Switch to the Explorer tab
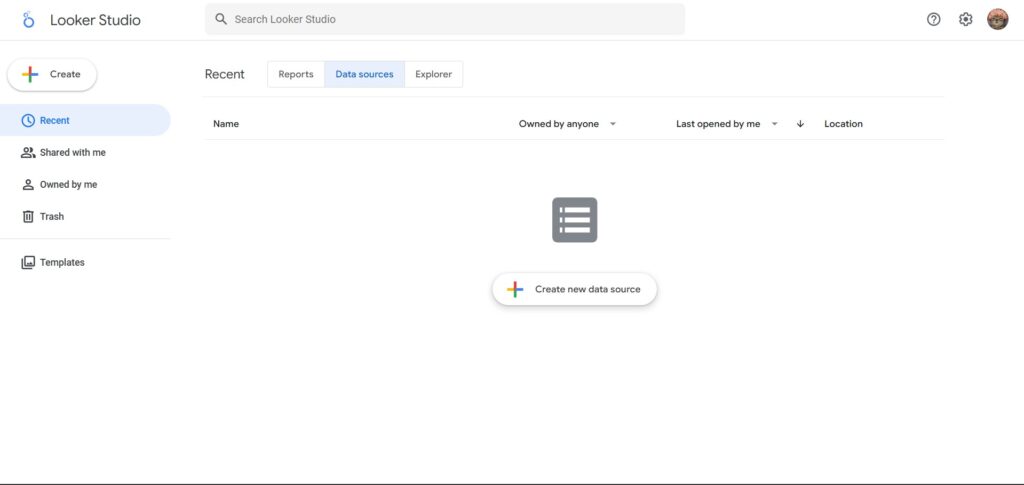Viewport: 1024px width, 485px height. click(434, 74)
